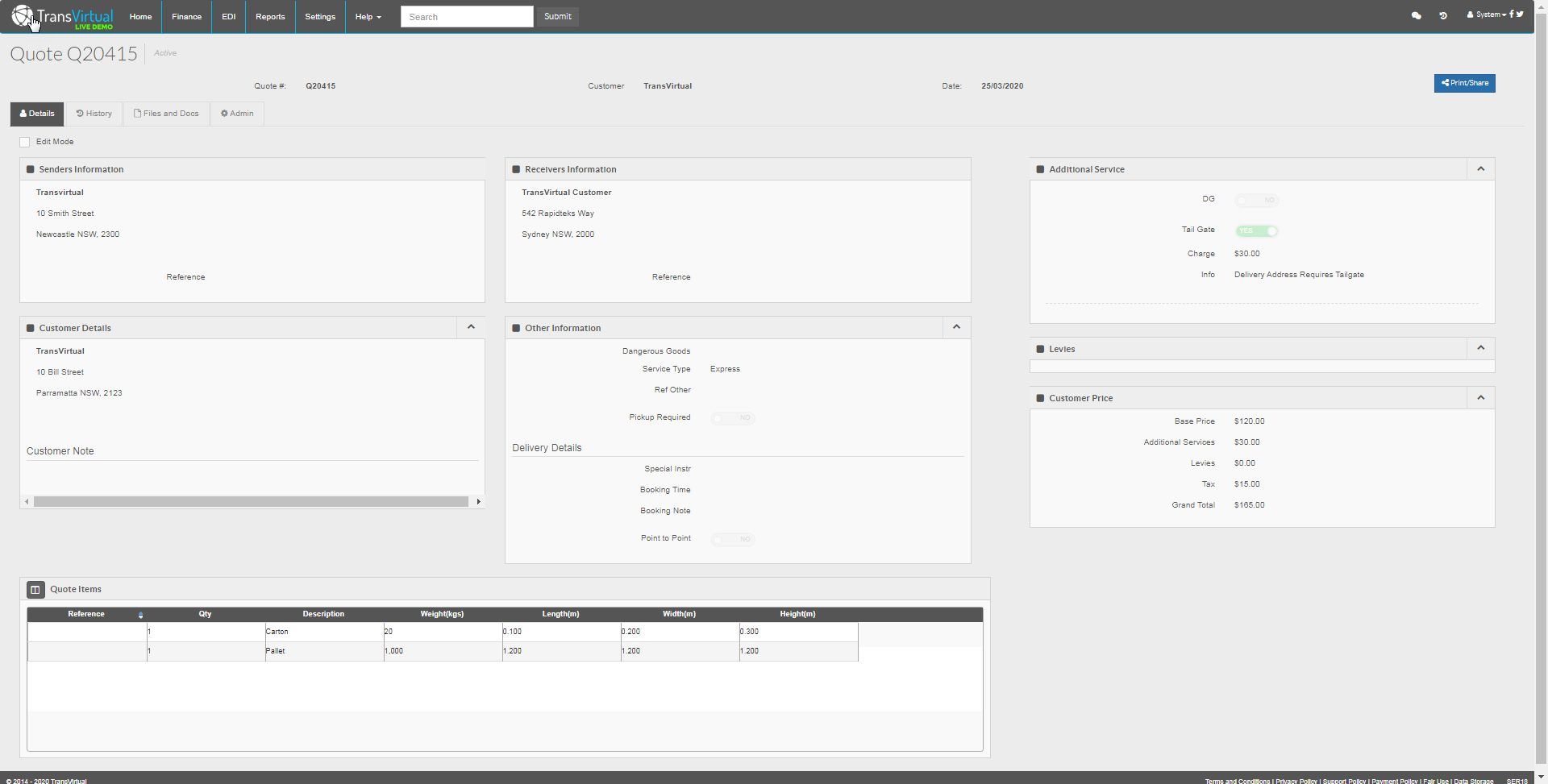1548x784 pixels.
Task: Visit the Twitter page icon
Action: click(1520, 14)
